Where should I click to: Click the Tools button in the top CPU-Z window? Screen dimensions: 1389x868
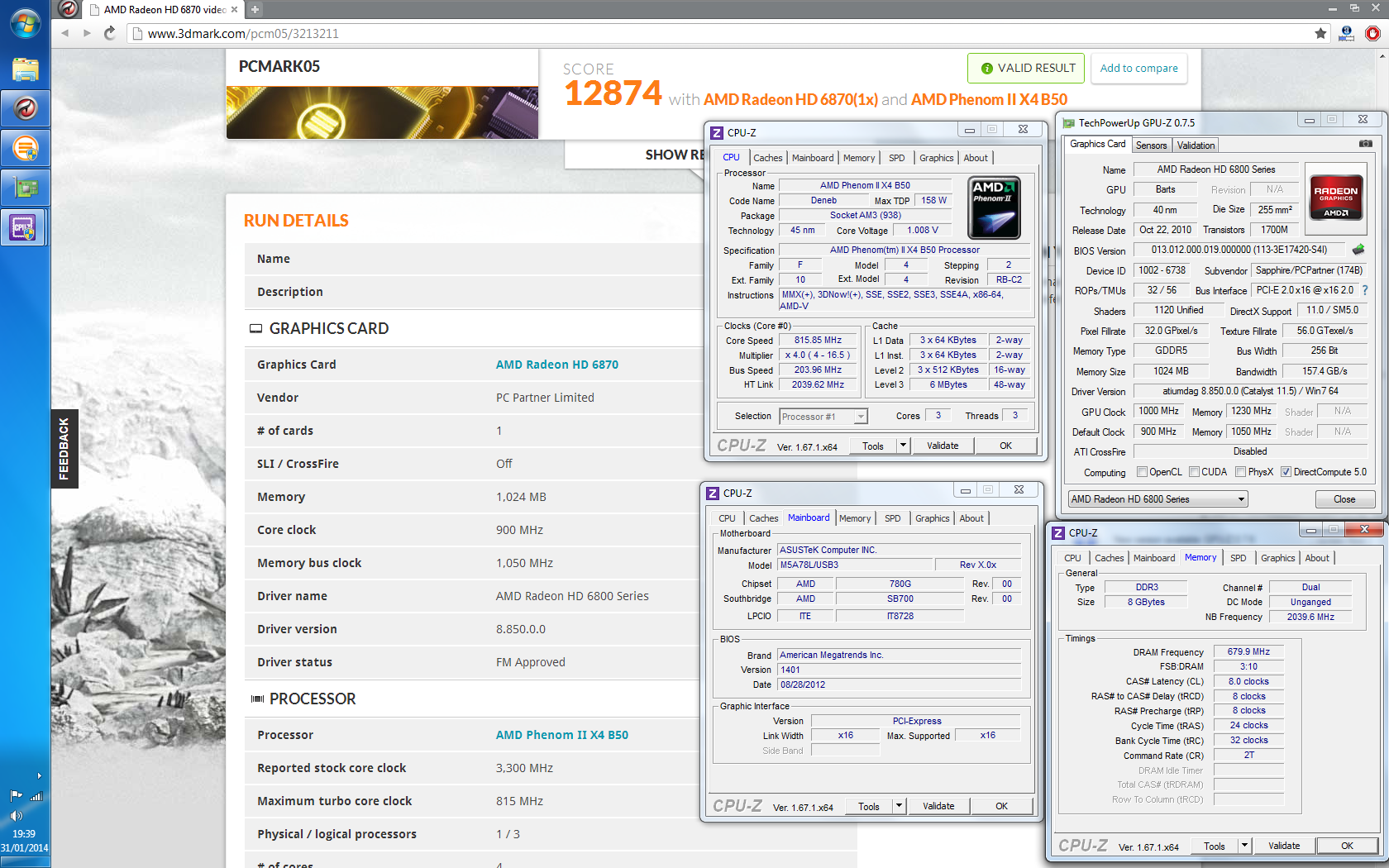(x=873, y=446)
